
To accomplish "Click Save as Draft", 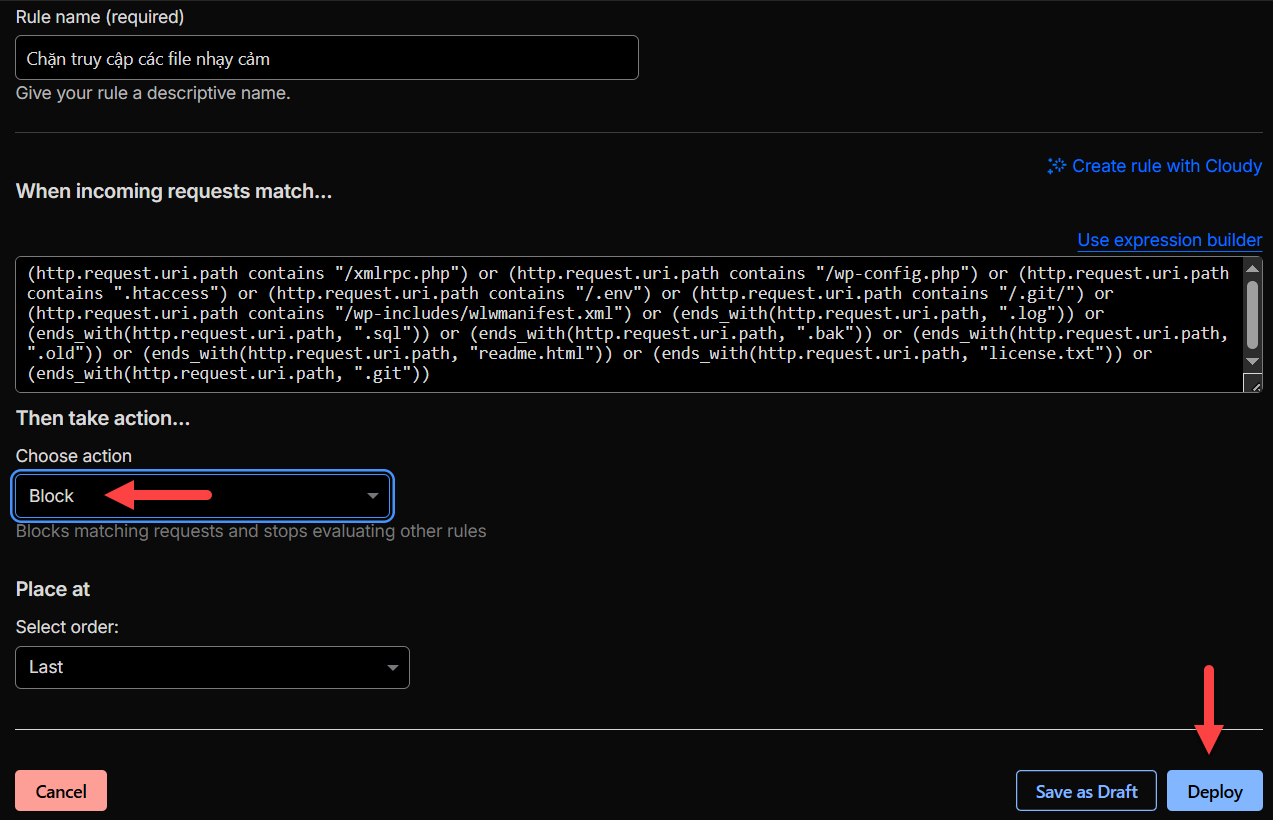I will [1086, 791].
